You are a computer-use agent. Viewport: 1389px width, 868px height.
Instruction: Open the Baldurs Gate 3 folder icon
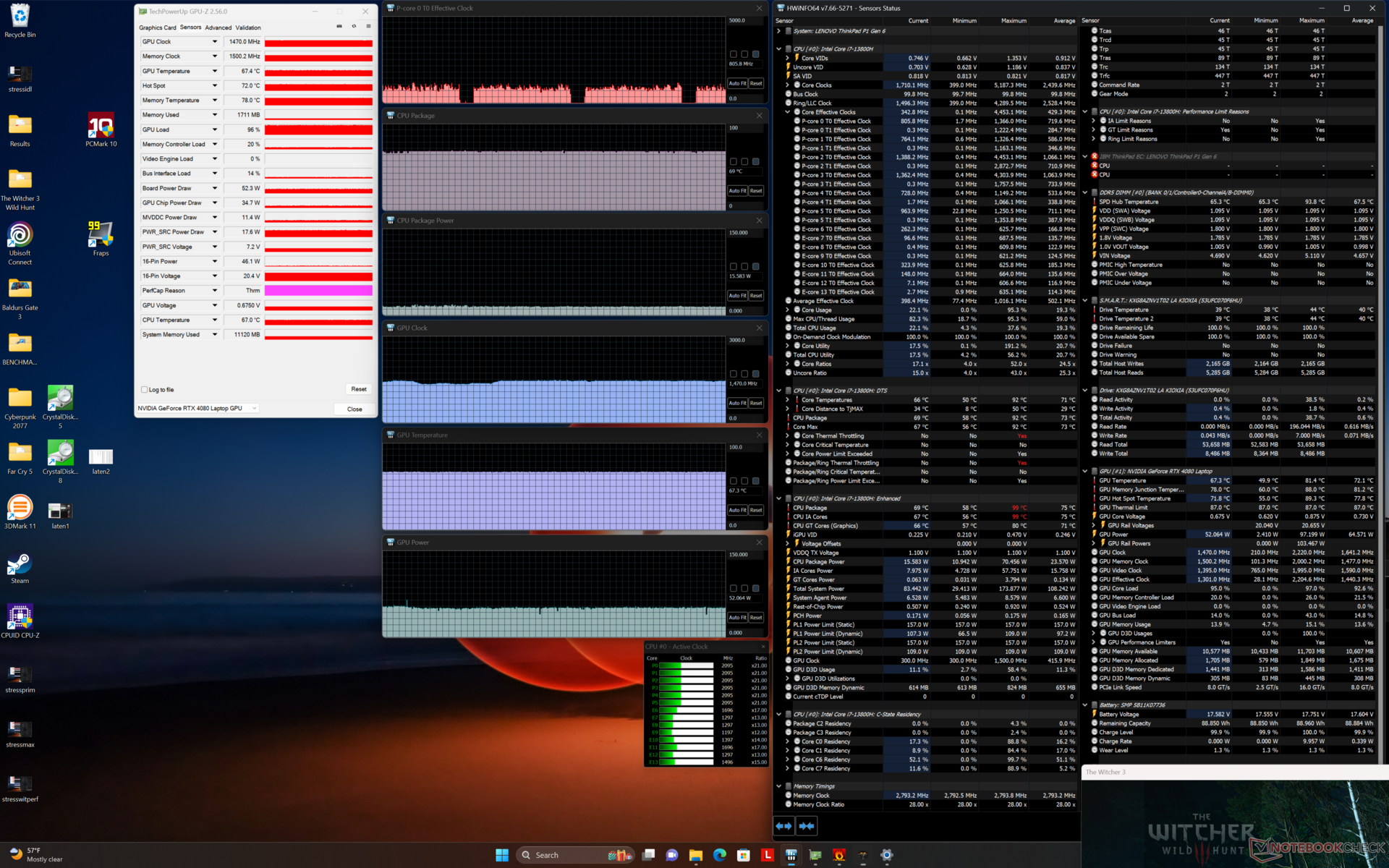20,298
